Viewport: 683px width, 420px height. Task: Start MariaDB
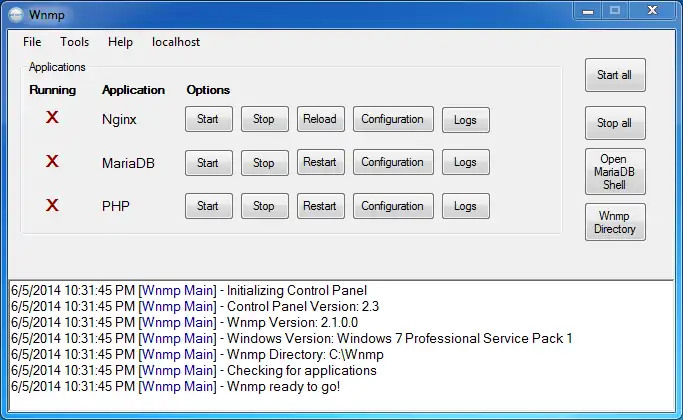click(x=209, y=163)
